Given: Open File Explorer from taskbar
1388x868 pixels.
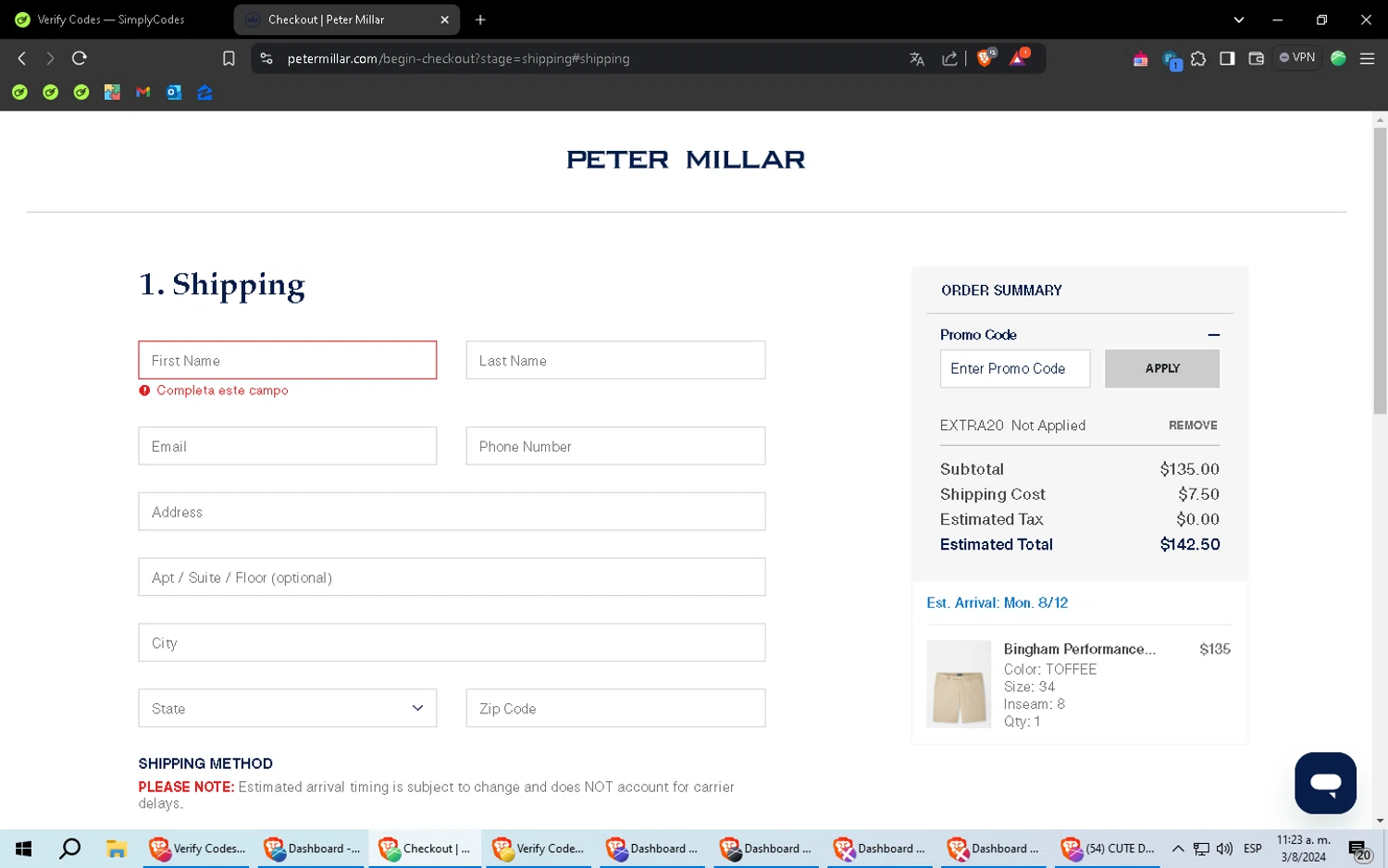Looking at the screenshot, I should click(x=116, y=849).
